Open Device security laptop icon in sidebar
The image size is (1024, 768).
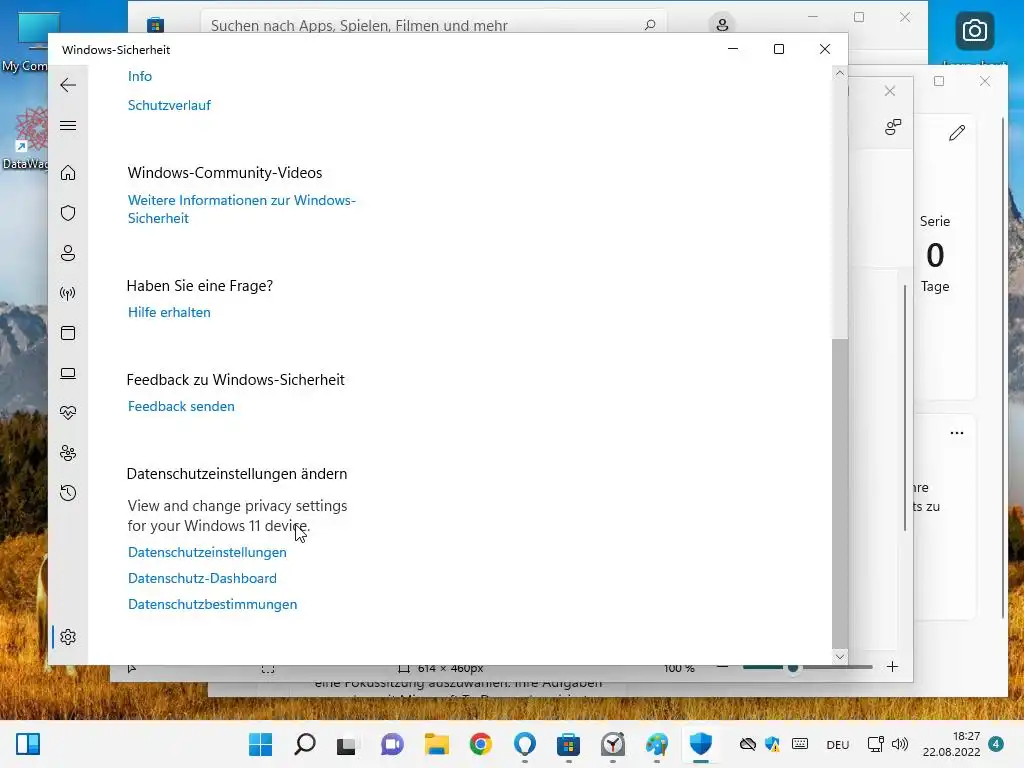tap(68, 373)
